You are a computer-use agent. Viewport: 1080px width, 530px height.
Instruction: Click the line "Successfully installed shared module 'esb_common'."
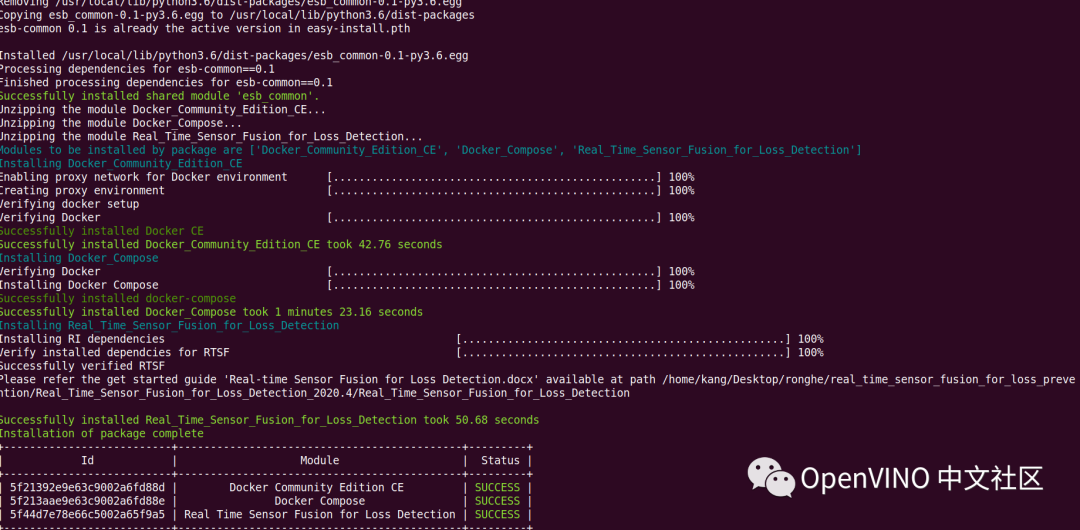(x=159, y=96)
